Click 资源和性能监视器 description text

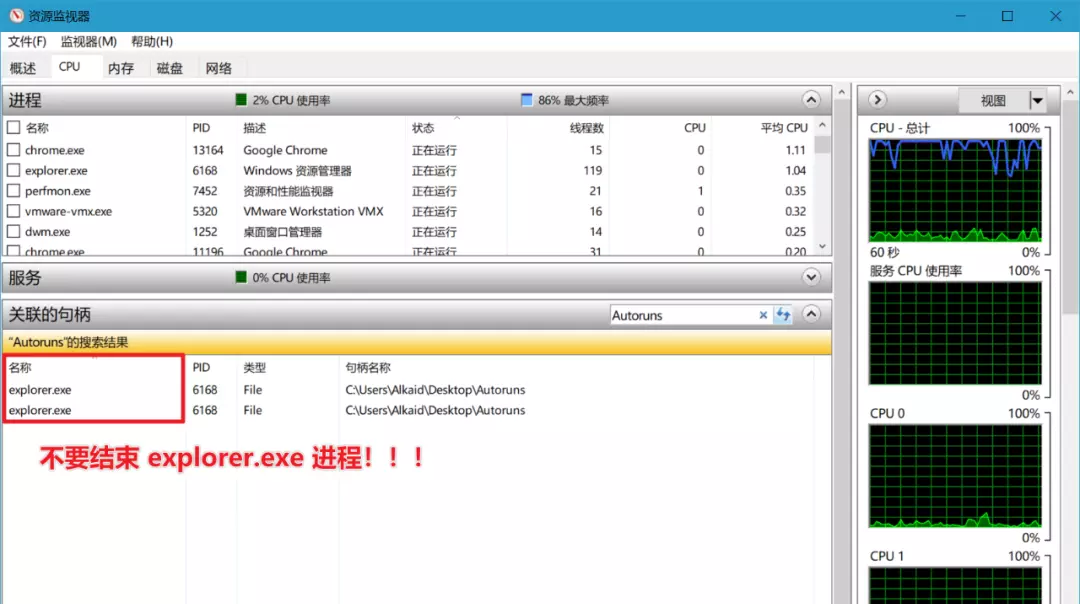tap(288, 191)
